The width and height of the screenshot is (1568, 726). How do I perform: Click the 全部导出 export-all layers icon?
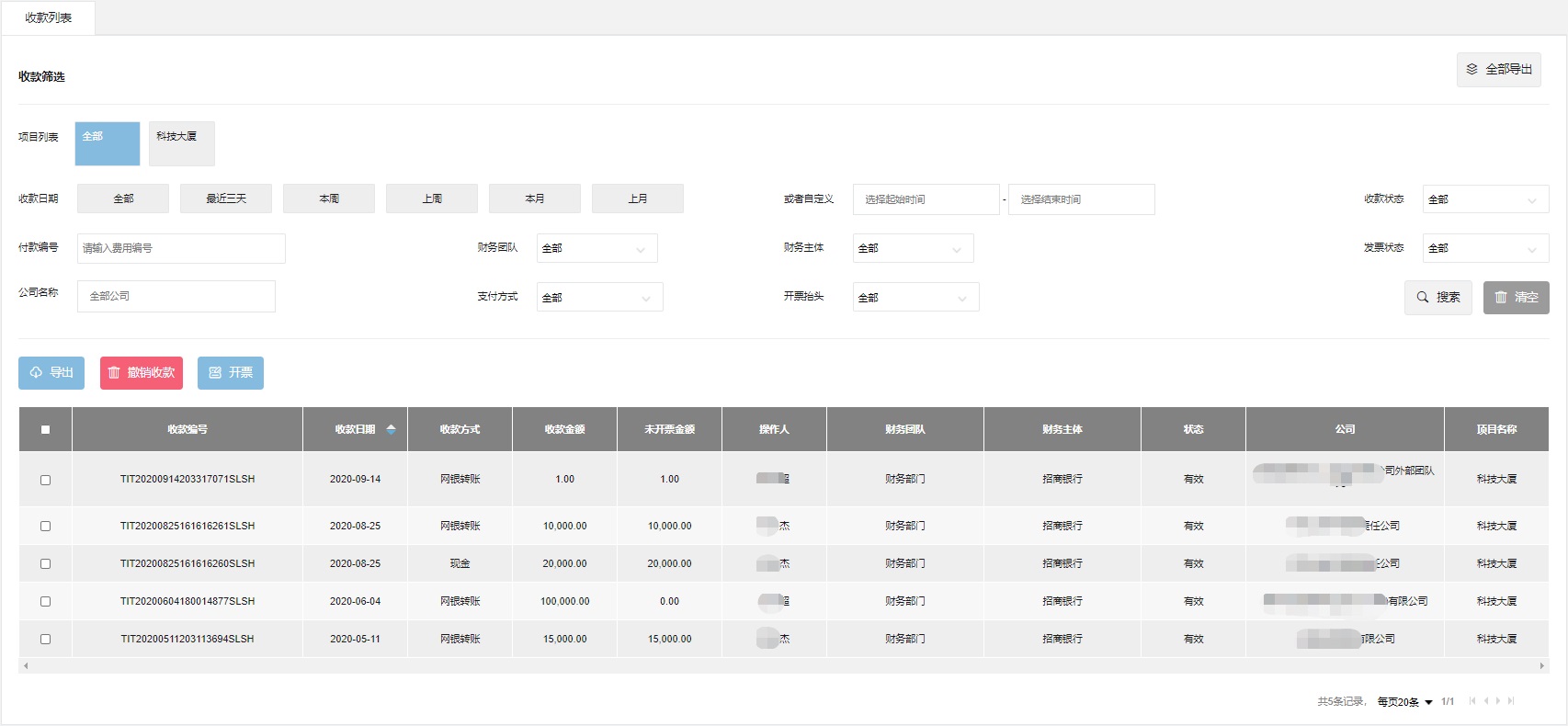click(x=1471, y=70)
